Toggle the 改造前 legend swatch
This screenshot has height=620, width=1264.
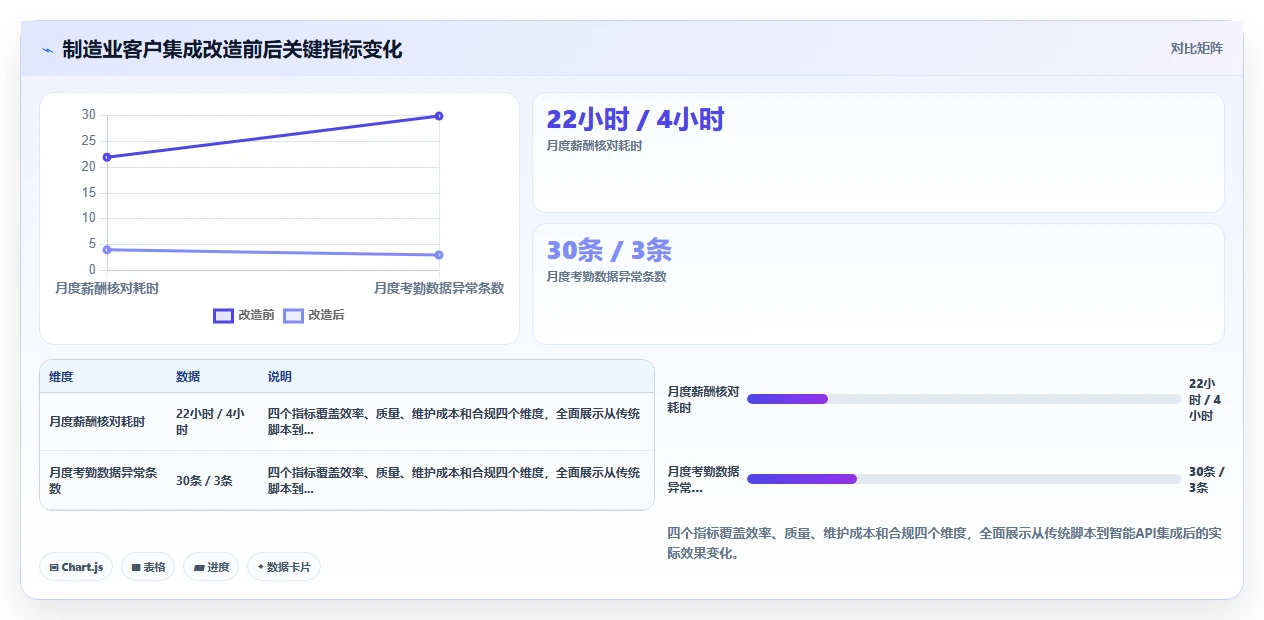tap(223, 315)
